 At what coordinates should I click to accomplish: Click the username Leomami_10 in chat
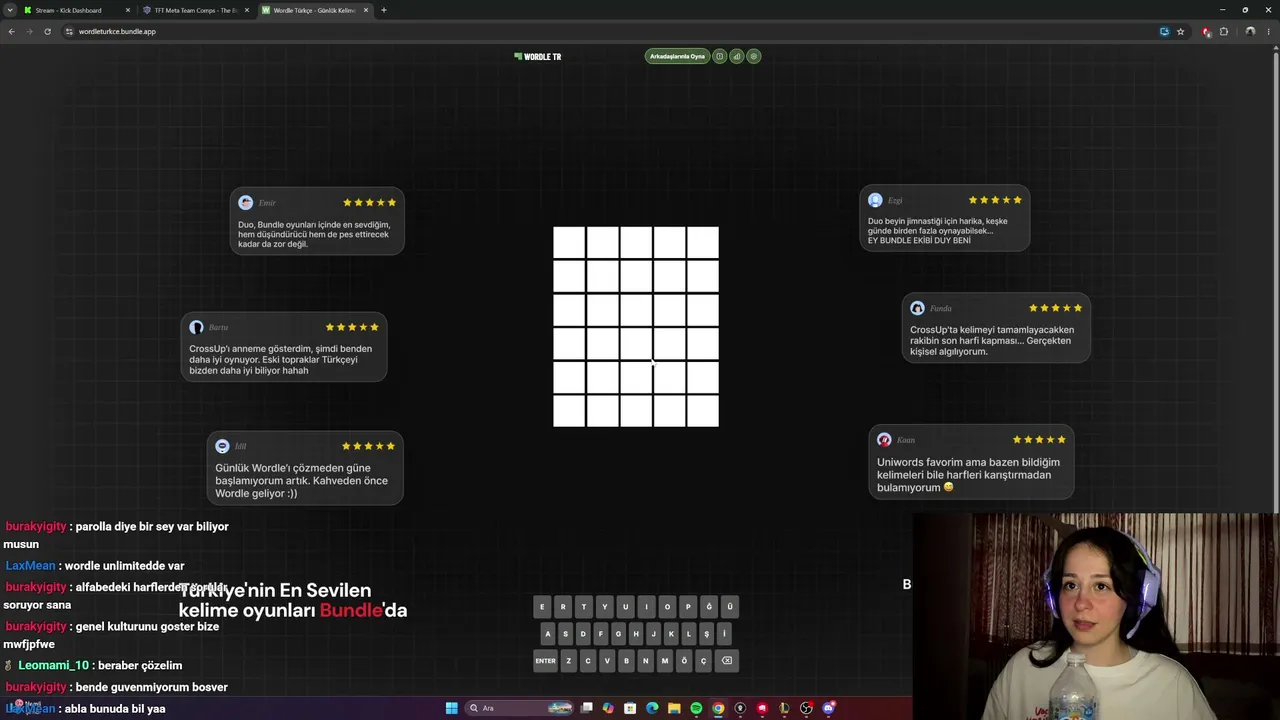(54, 666)
